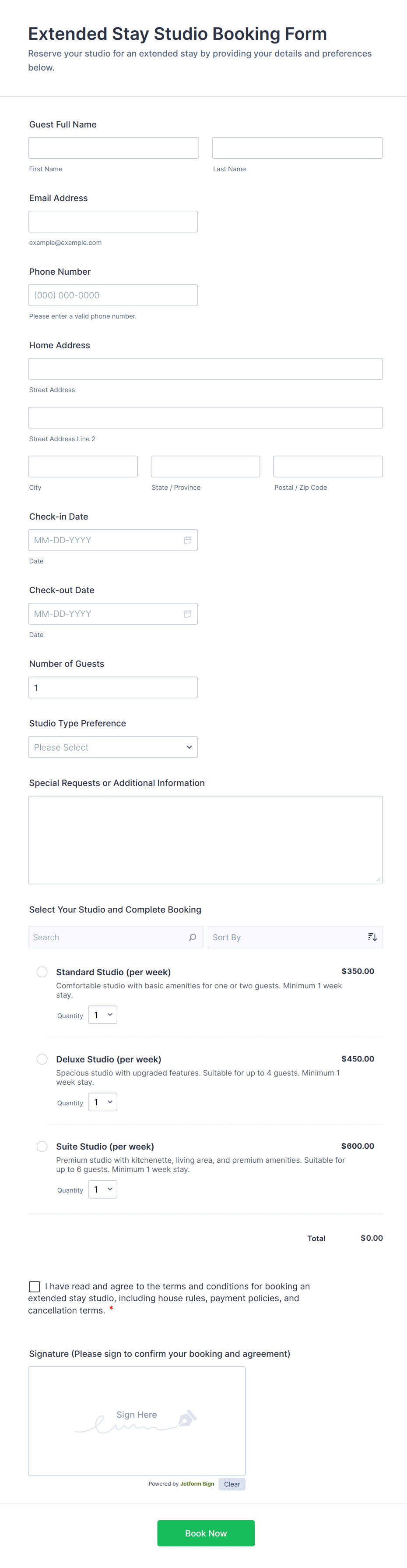
Task: Check the terms and conditions agreement box
Action: (35, 1286)
